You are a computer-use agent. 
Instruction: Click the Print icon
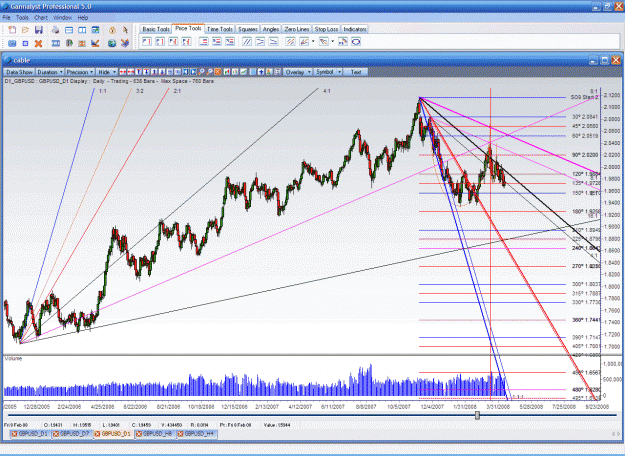pos(56,30)
